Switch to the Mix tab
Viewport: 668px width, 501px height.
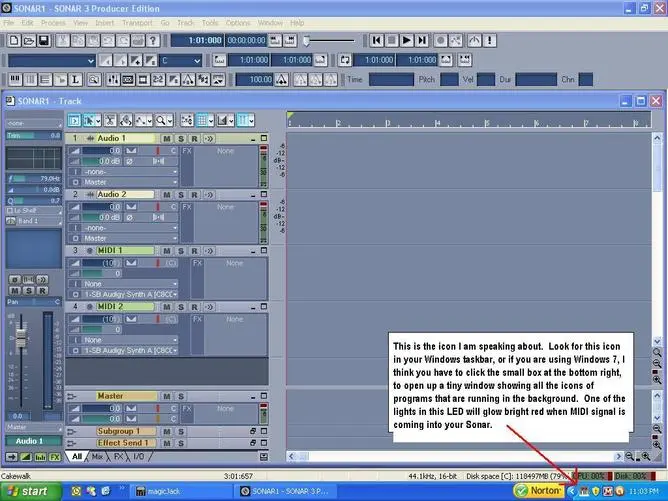[97, 457]
